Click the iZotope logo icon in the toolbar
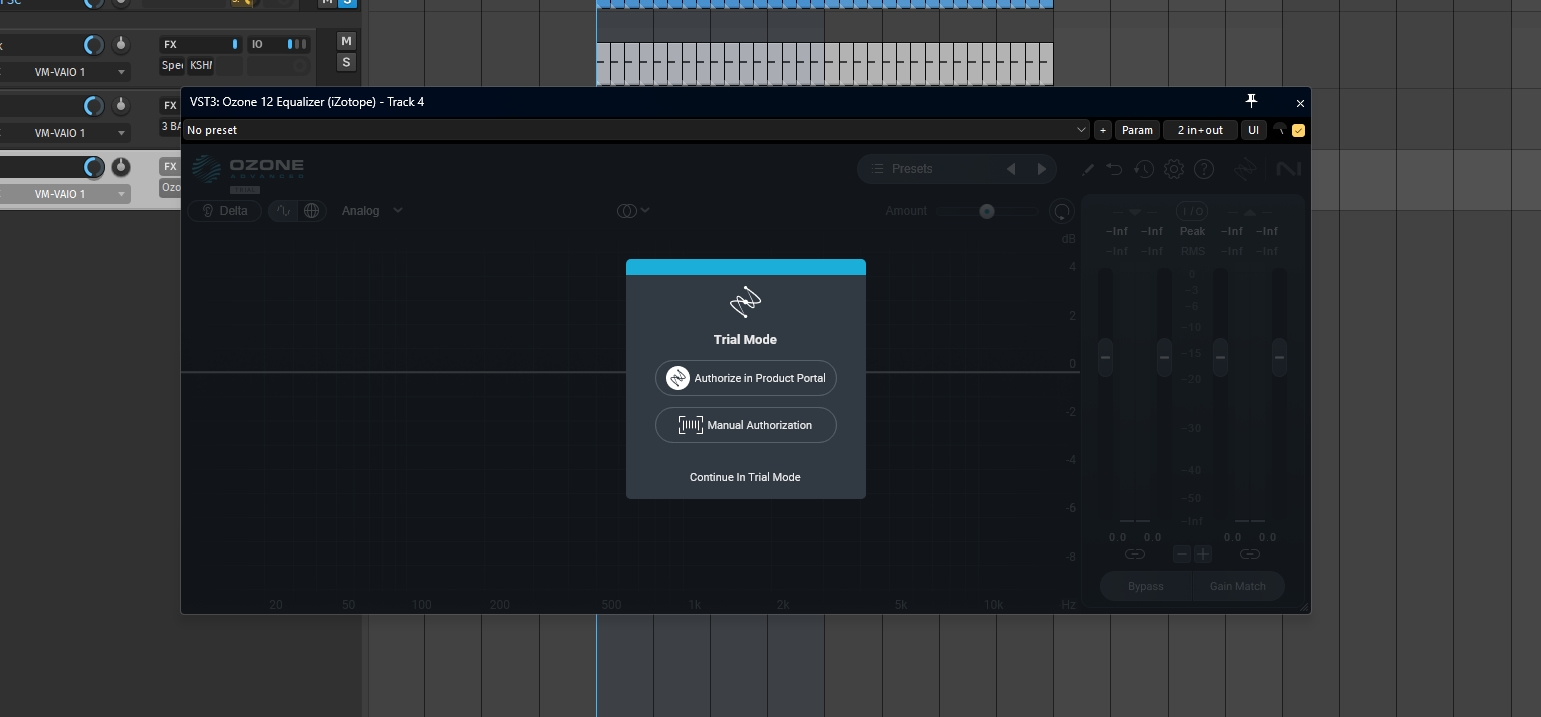Image resolution: width=1541 pixels, height=717 pixels. [x=1244, y=169]
